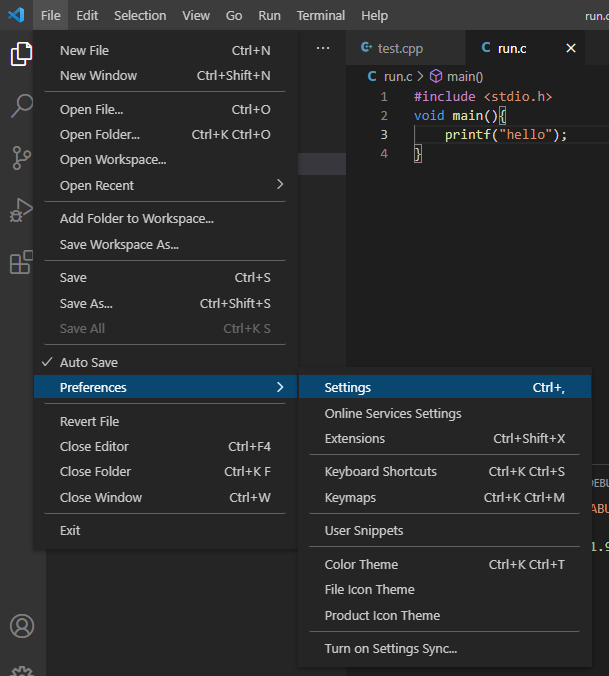Select Open Workspace... menu entry
The image size is (609, 676).
(166, 160)
